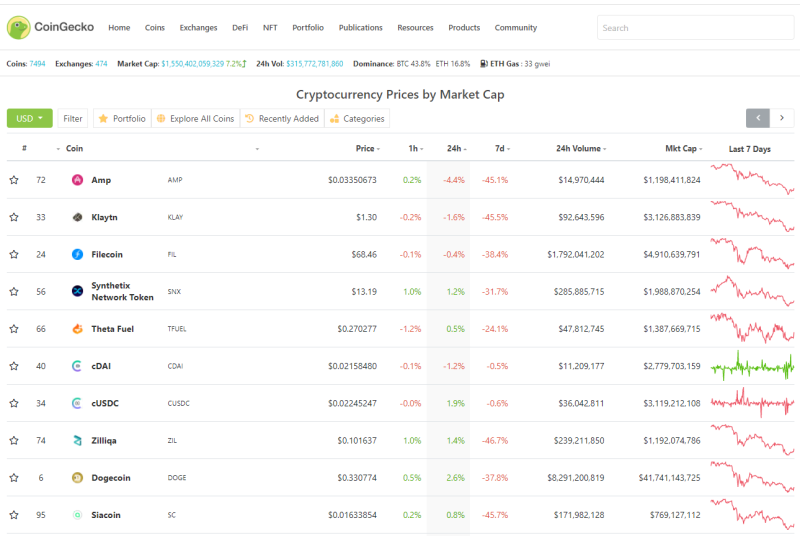The width and height of the screenshot is (800, 536).
Task: Go to the previous page arrow
Action: click(758, 118)
